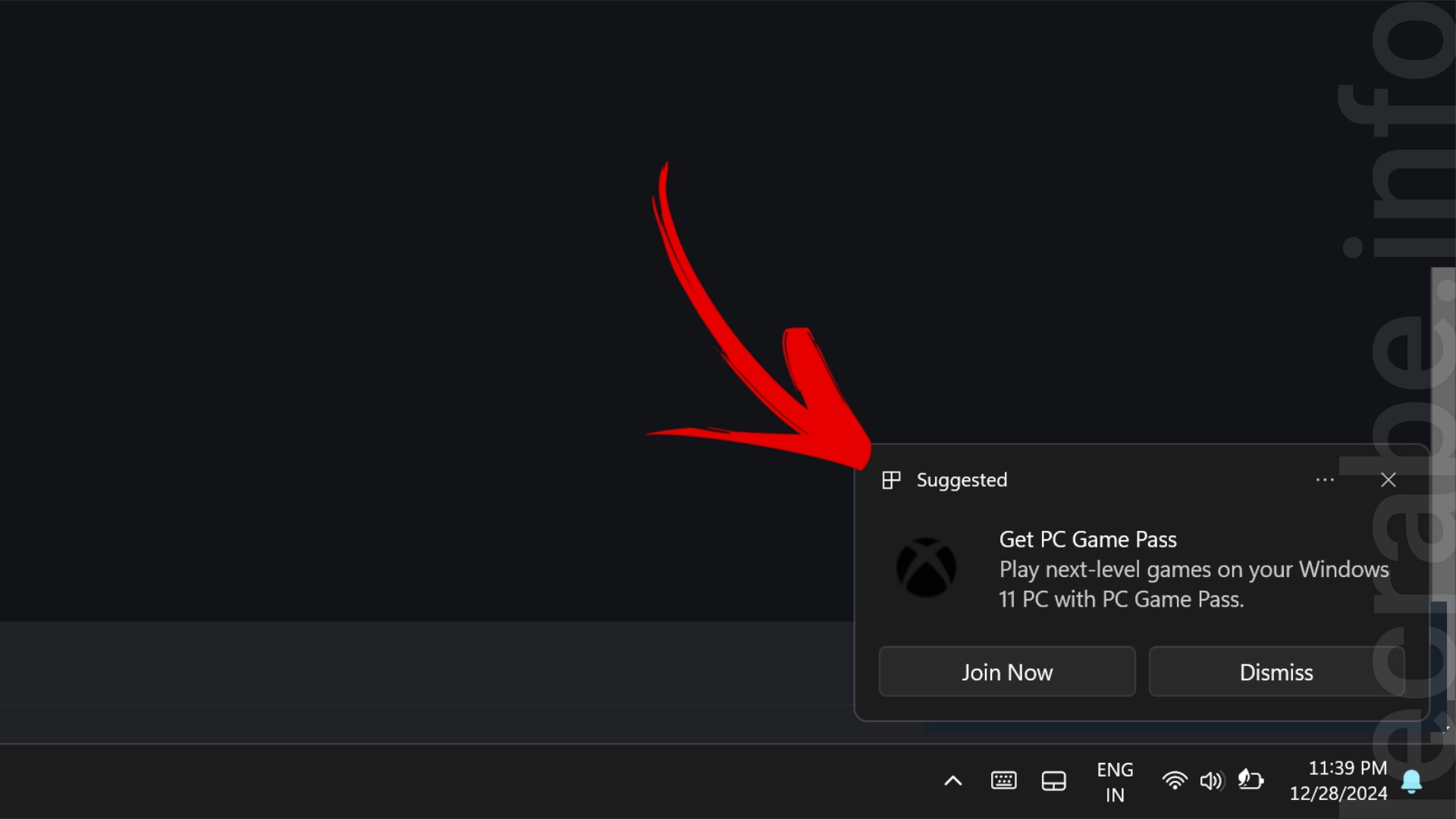Click the volume speaker icon
The height and width of the screenshot is (819, 1456).
click(x=1211, y=780)
